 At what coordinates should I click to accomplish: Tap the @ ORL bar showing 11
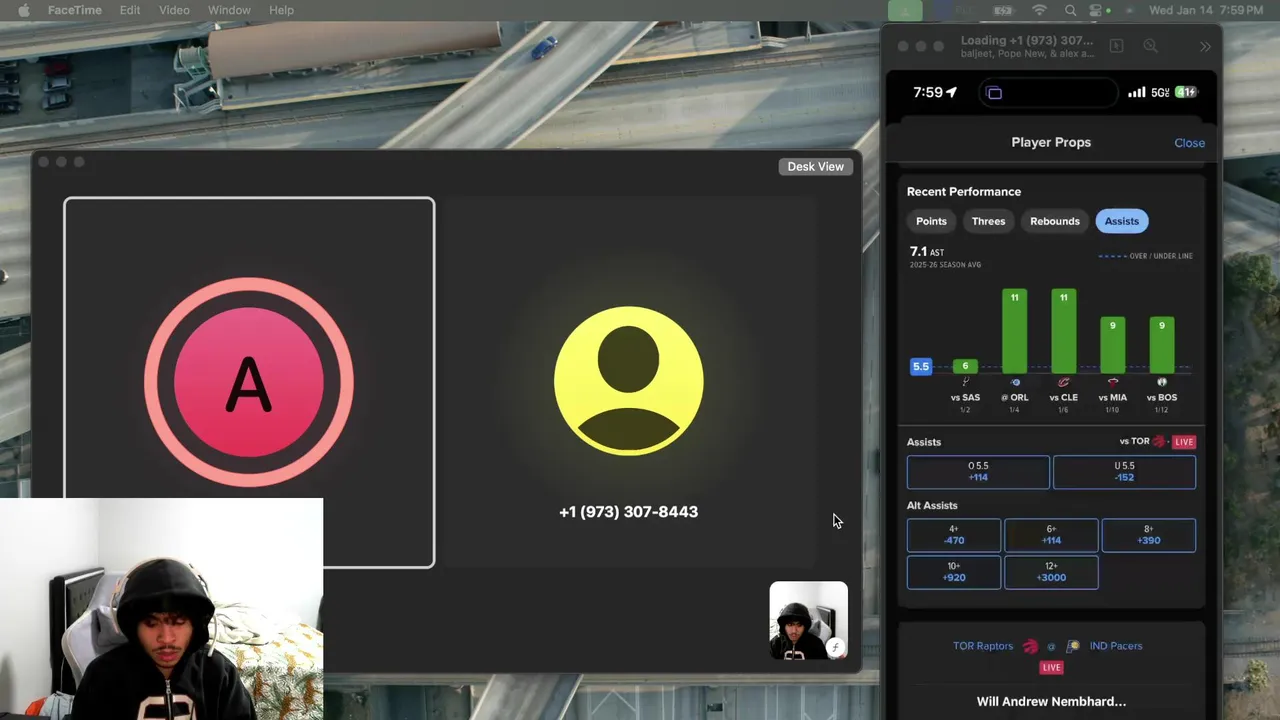tap(1014, 331)
